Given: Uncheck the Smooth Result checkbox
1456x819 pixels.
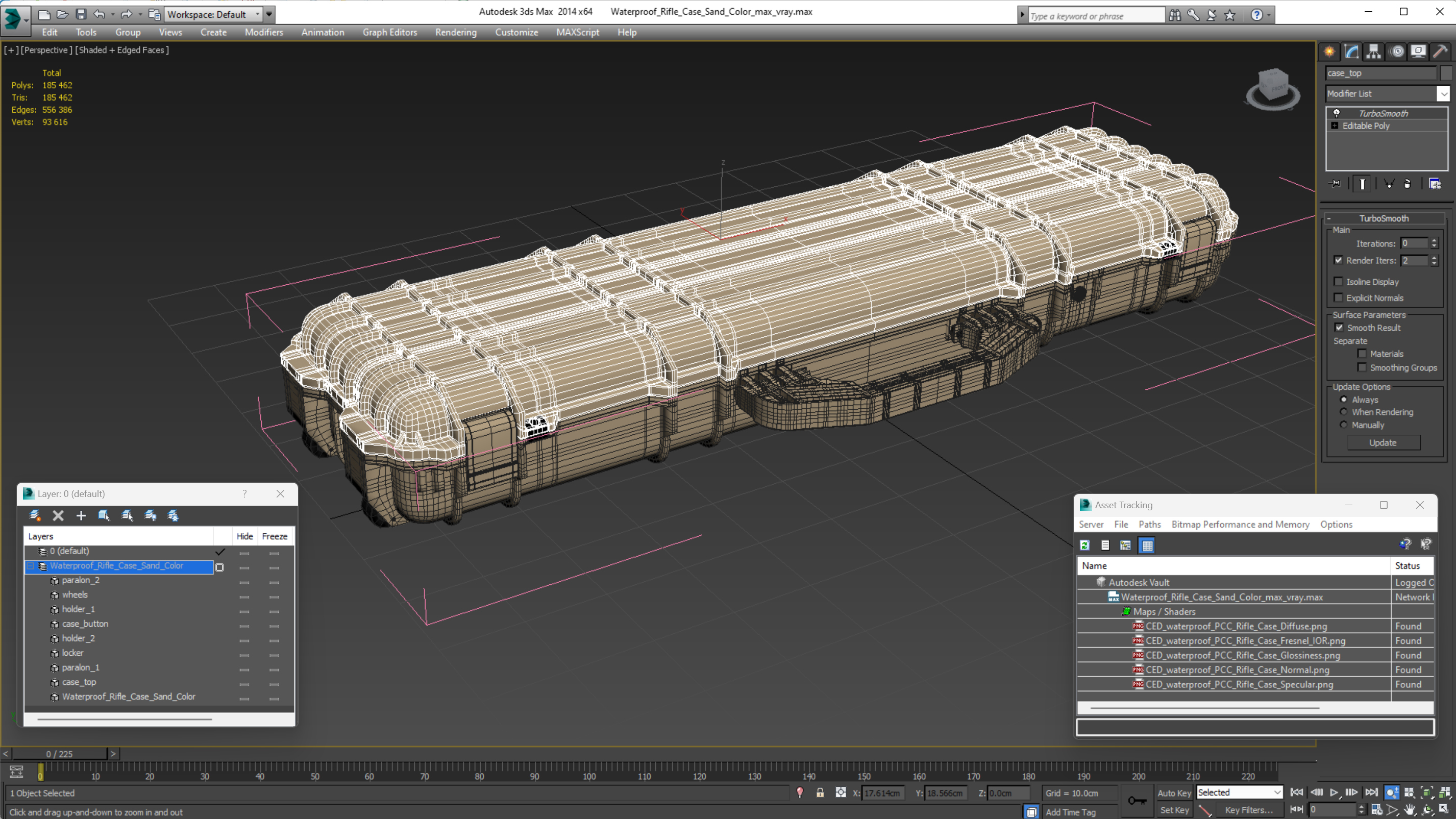Looking at the screenshot, I should coord(1339,328).
